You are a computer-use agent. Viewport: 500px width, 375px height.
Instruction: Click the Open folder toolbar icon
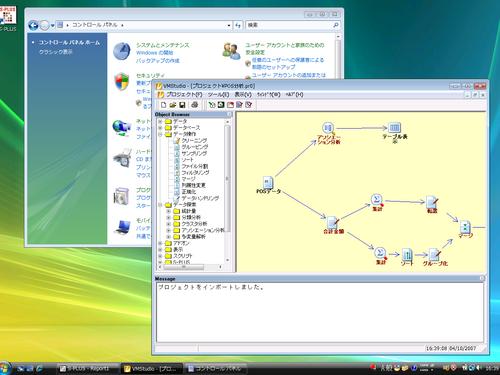coord(172,105)
